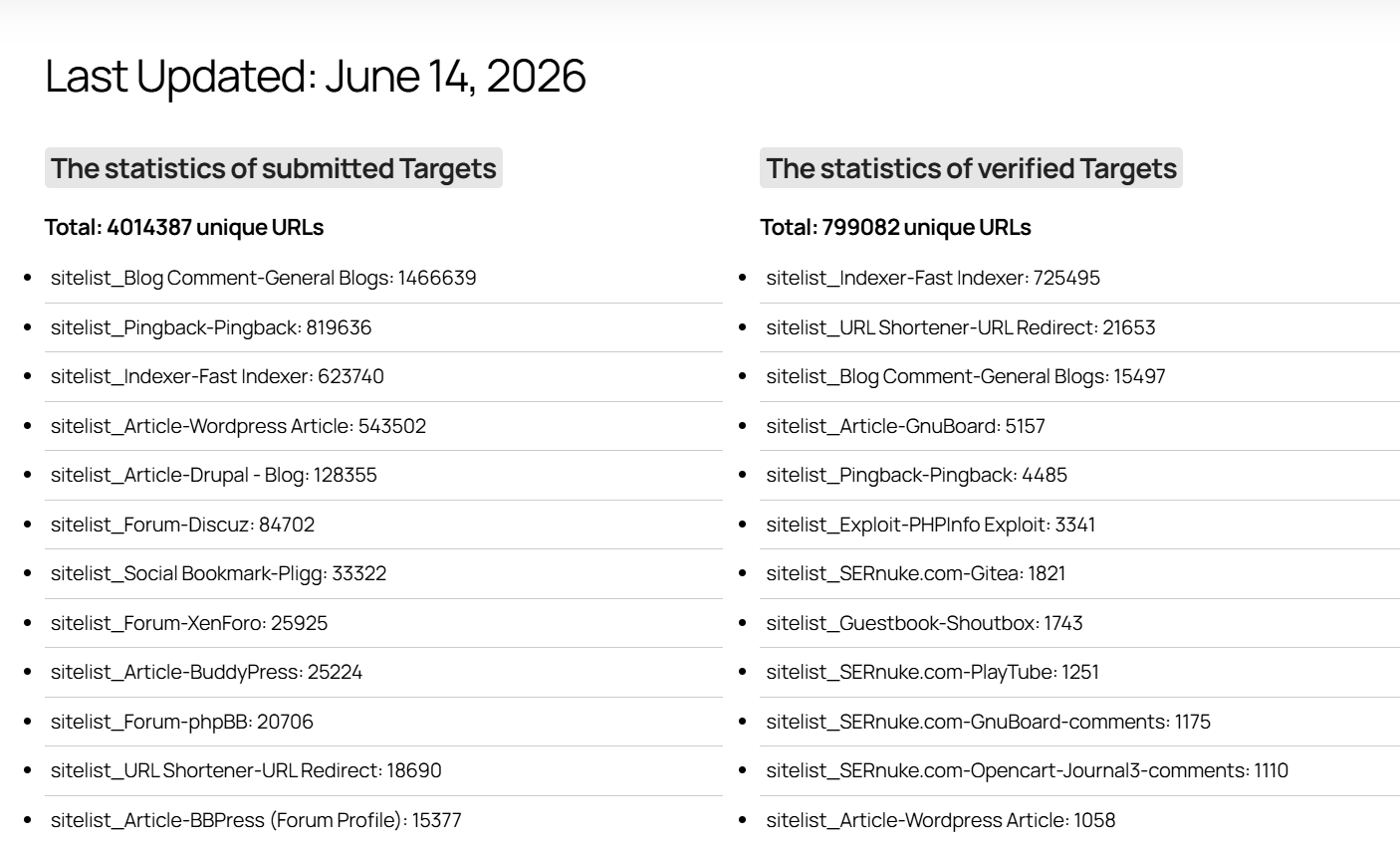Select the Last Updated June 14, 2026 title
The height and width of the screenshot is (843, 1400).
pyautogui.click(x=316, y=76)
